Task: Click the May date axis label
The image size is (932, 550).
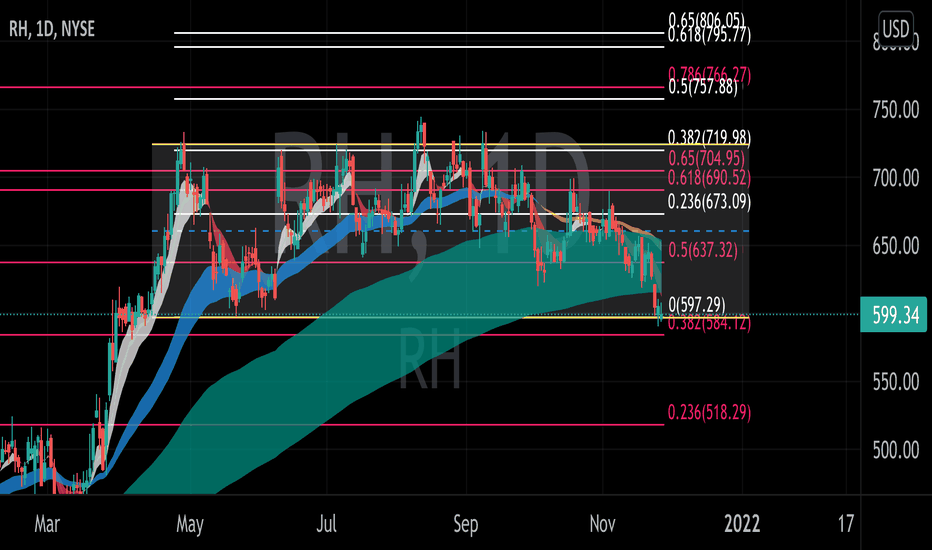Action: coord(190,524)
